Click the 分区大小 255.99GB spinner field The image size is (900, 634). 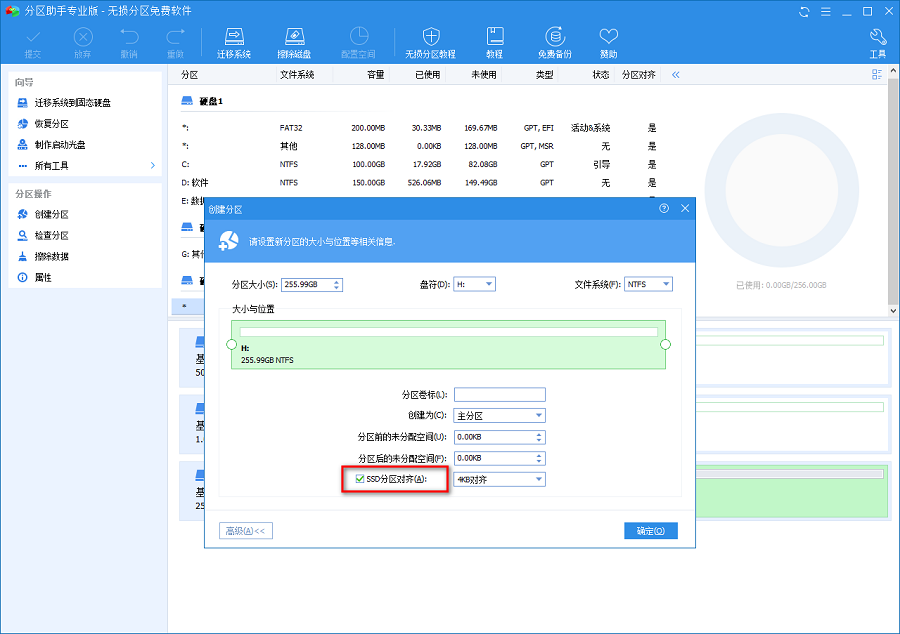pos(312,285)
